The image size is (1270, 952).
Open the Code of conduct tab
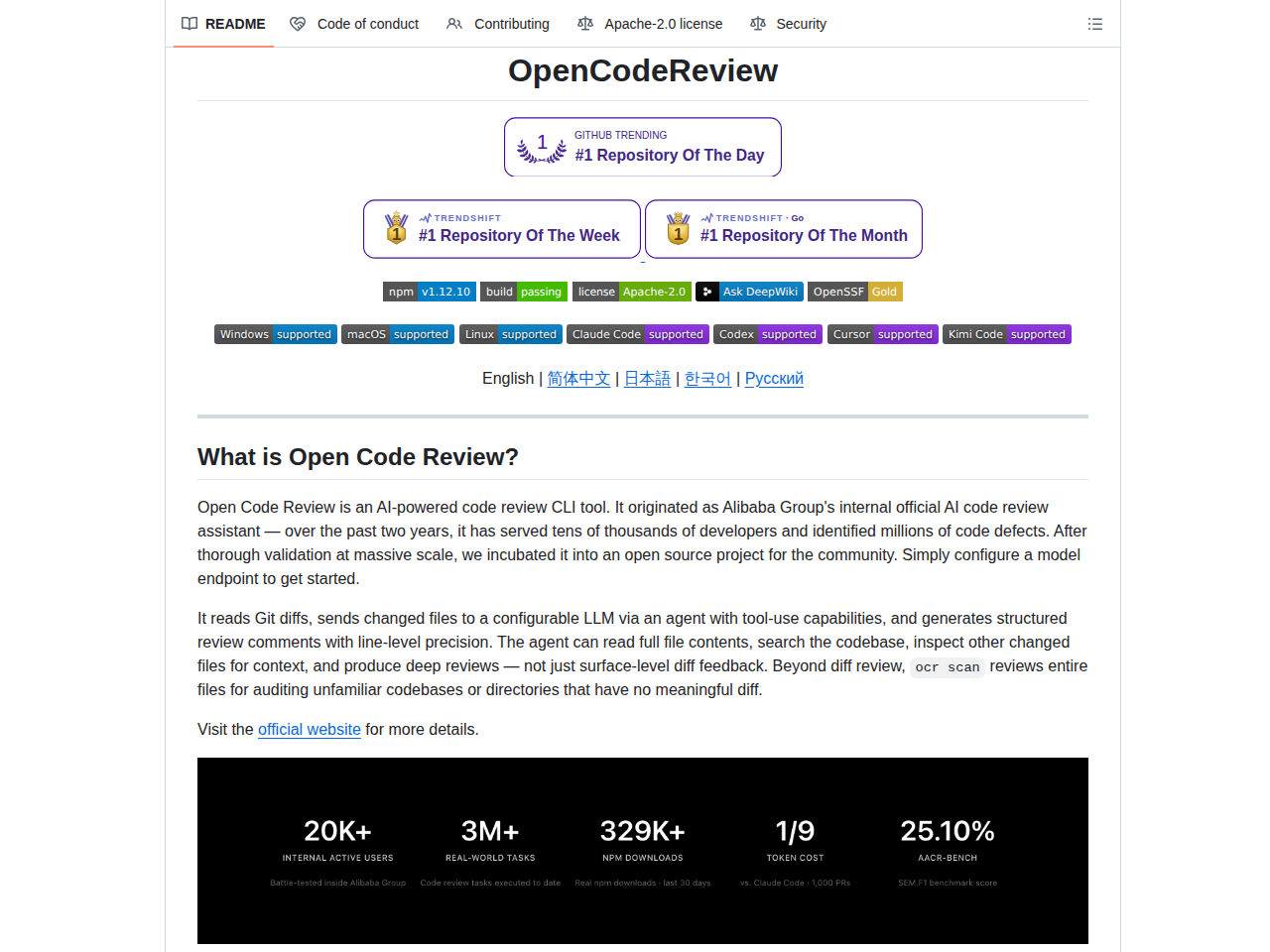coord(354,24)
